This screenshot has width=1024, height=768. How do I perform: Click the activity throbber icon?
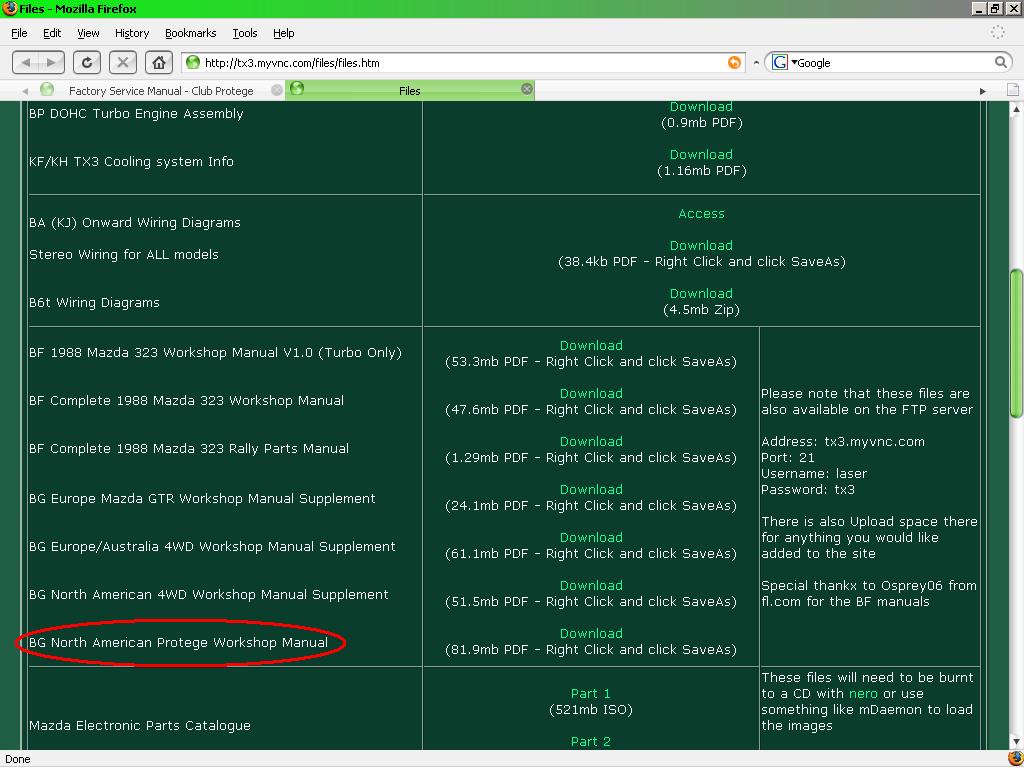[x=997, y=32]
